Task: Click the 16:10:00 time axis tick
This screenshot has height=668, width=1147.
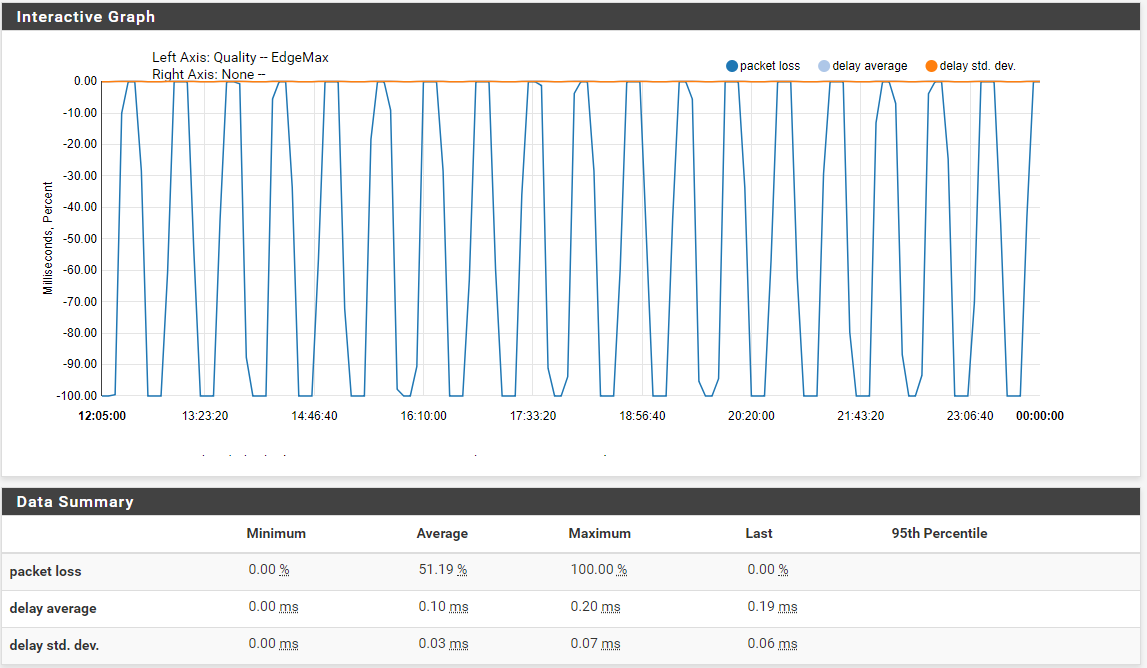Action: click(423, 416)
